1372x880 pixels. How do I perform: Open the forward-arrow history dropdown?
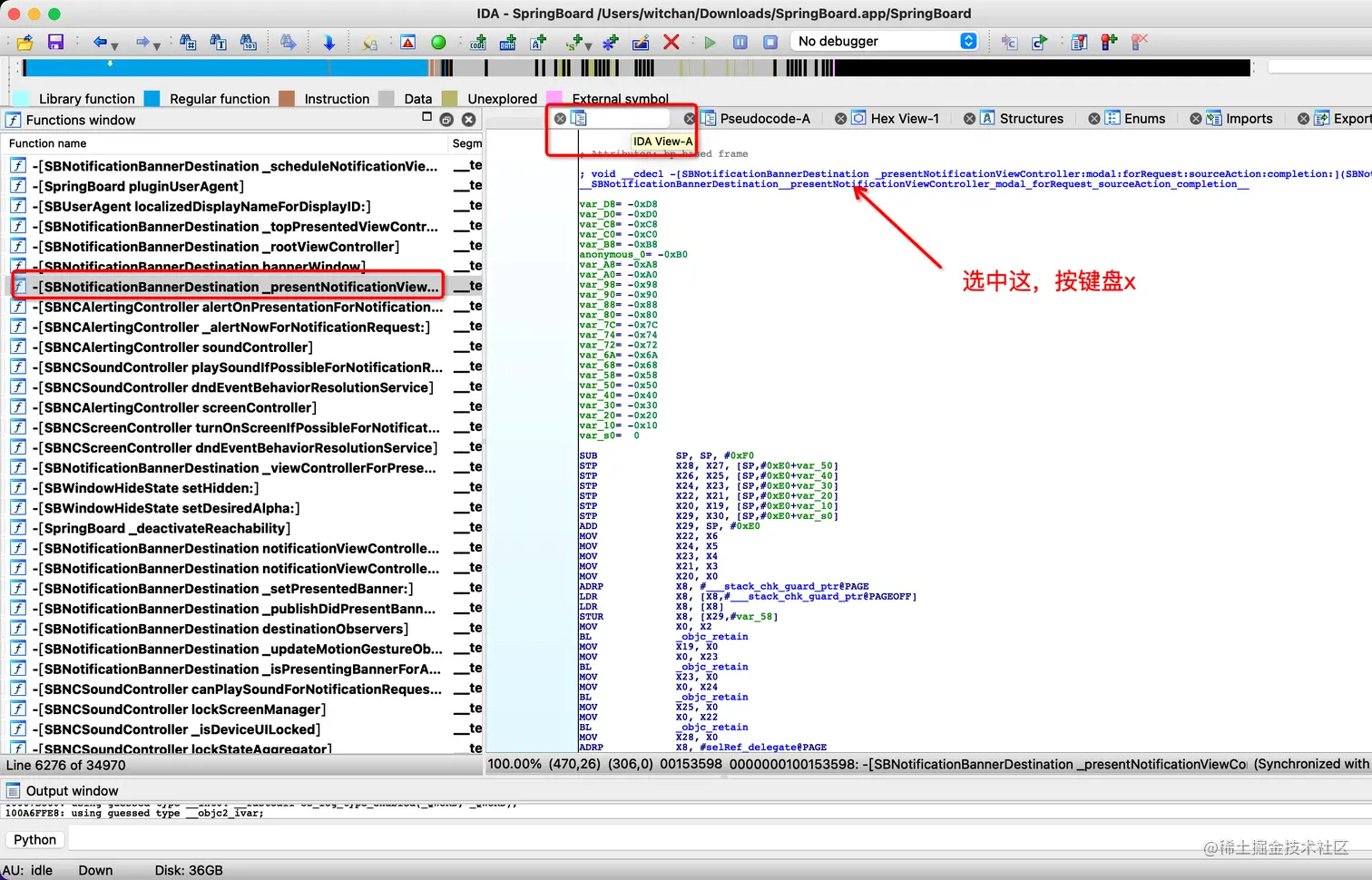coord(157,45)
